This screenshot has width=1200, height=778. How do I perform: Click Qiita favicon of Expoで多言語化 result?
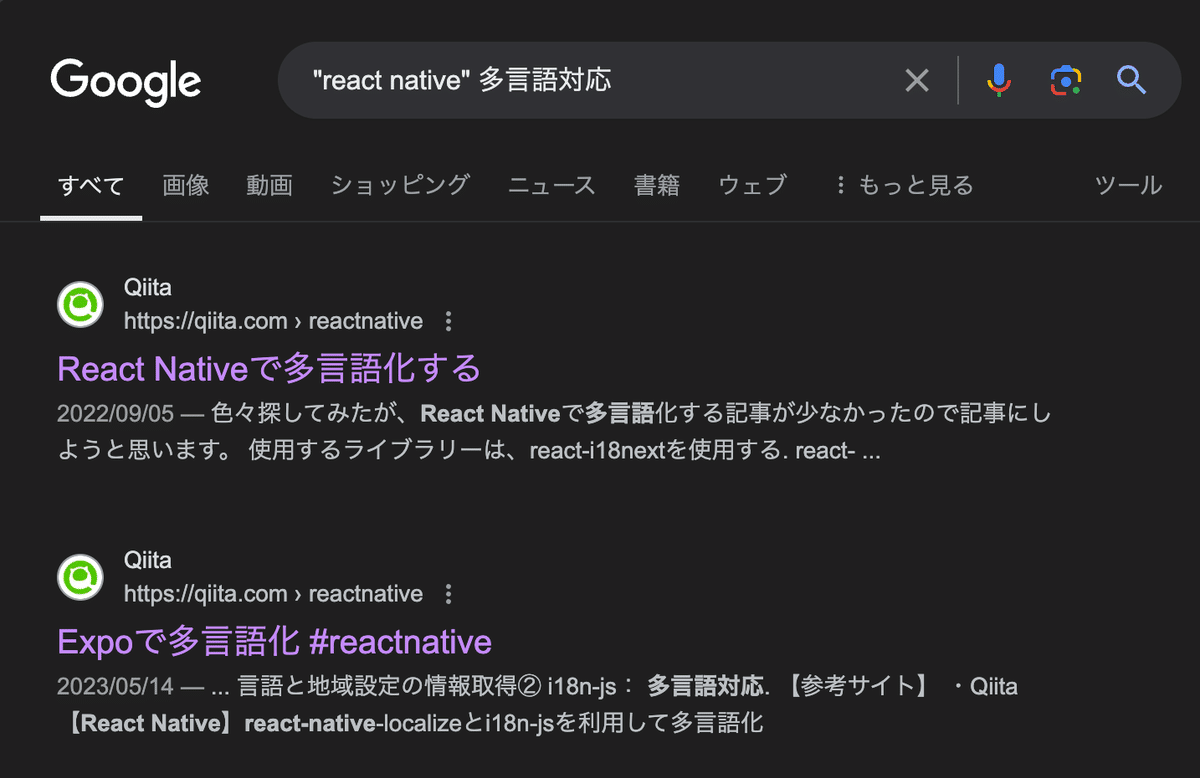80,577
